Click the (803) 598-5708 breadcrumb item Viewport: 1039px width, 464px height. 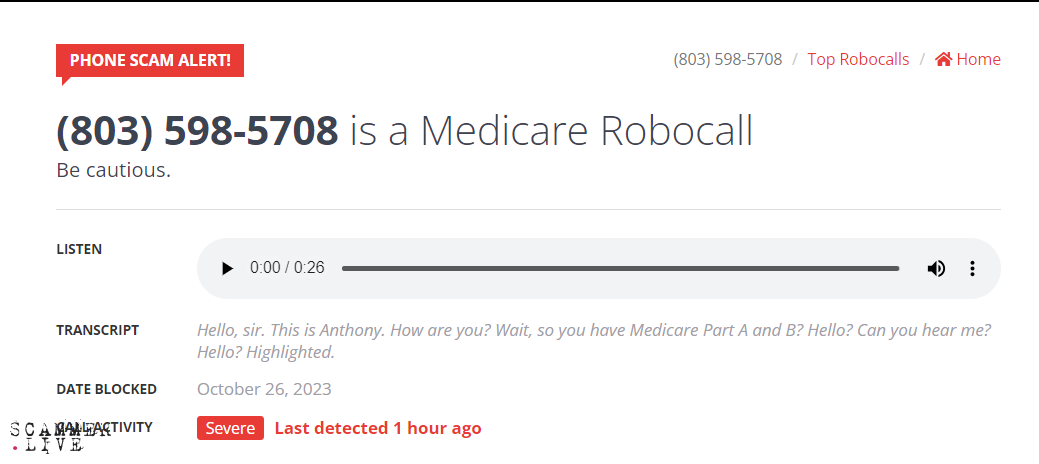(728, 59)
